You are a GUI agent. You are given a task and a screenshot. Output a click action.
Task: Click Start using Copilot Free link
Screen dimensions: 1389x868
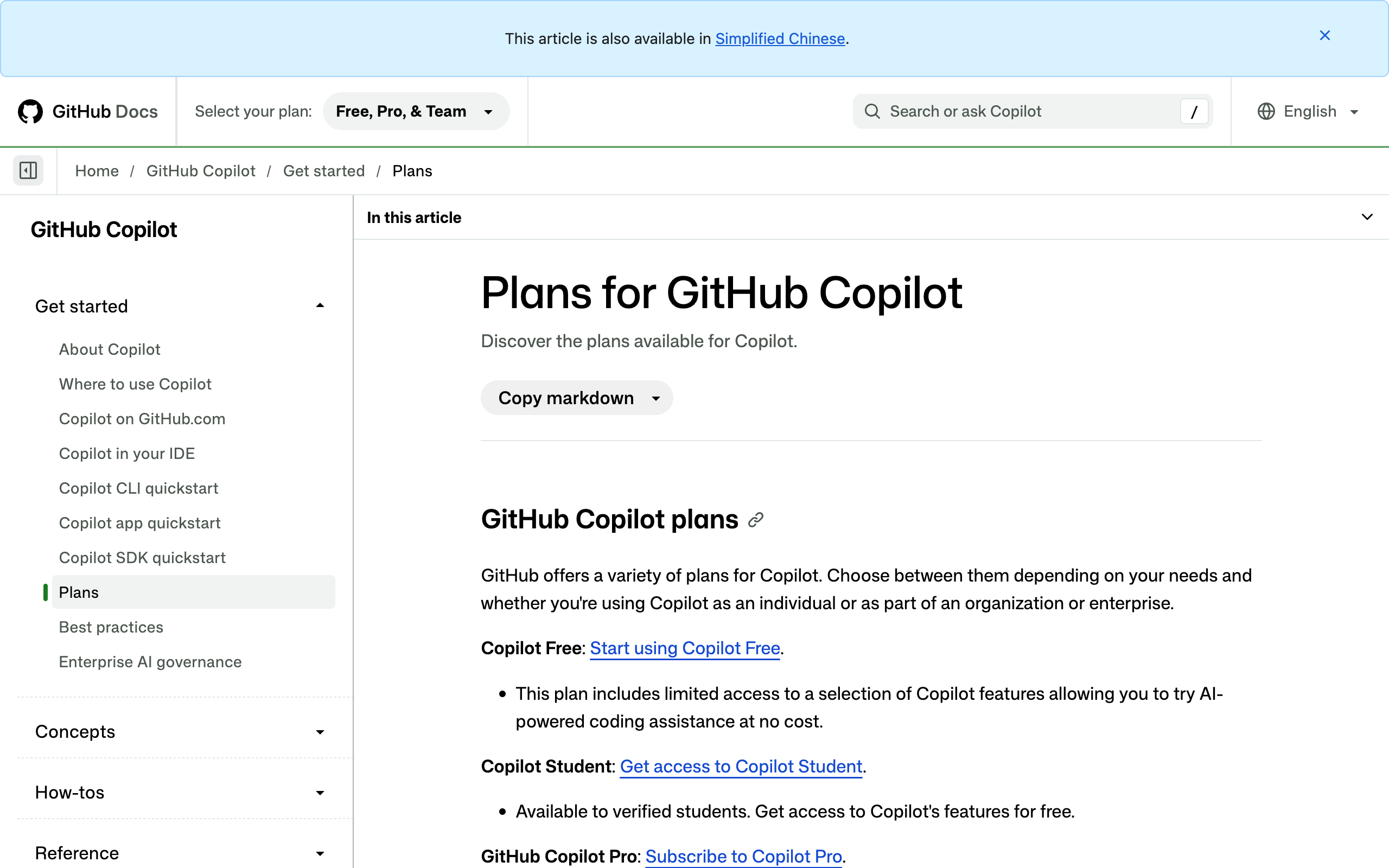coord(685,648)
